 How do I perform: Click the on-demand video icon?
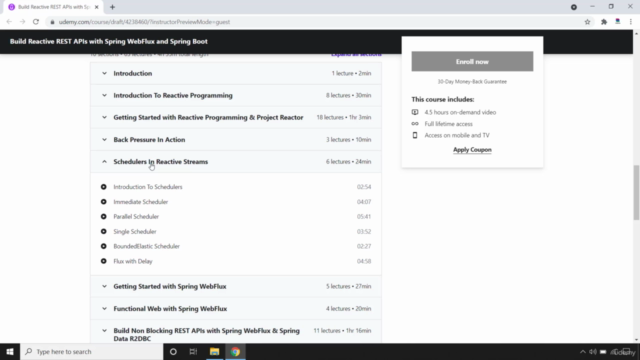[415, 112]
